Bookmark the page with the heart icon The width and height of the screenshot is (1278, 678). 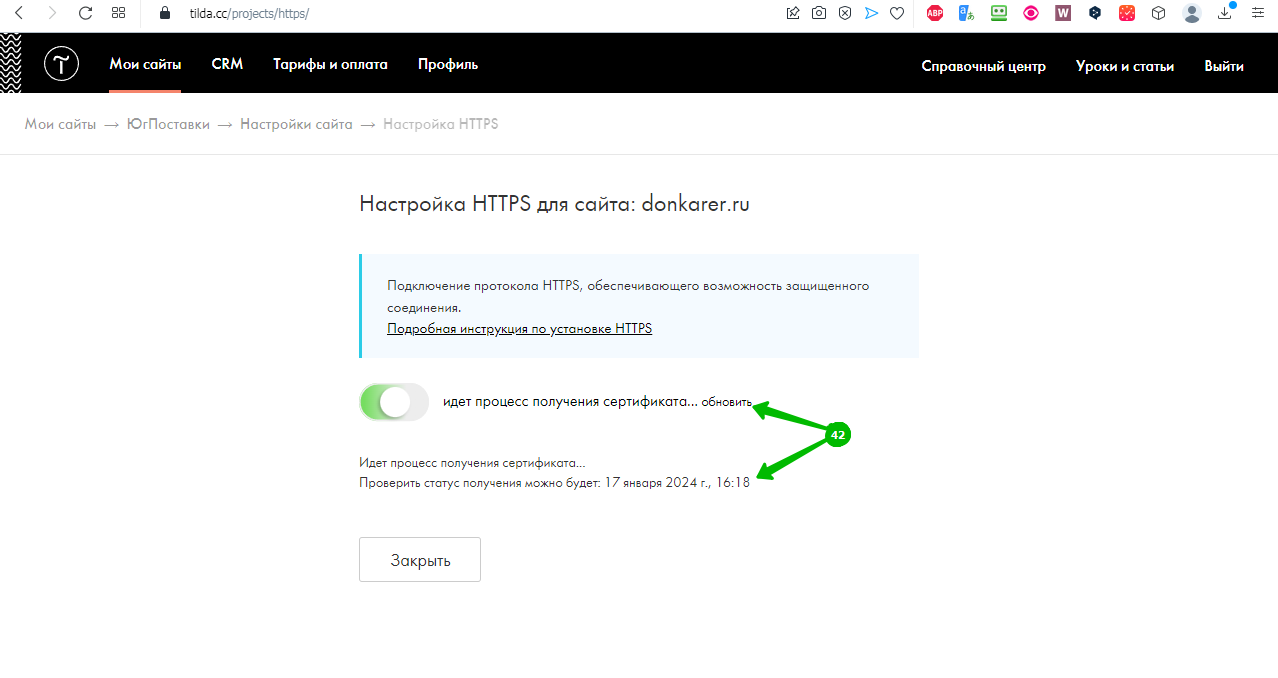pos(897,13)
